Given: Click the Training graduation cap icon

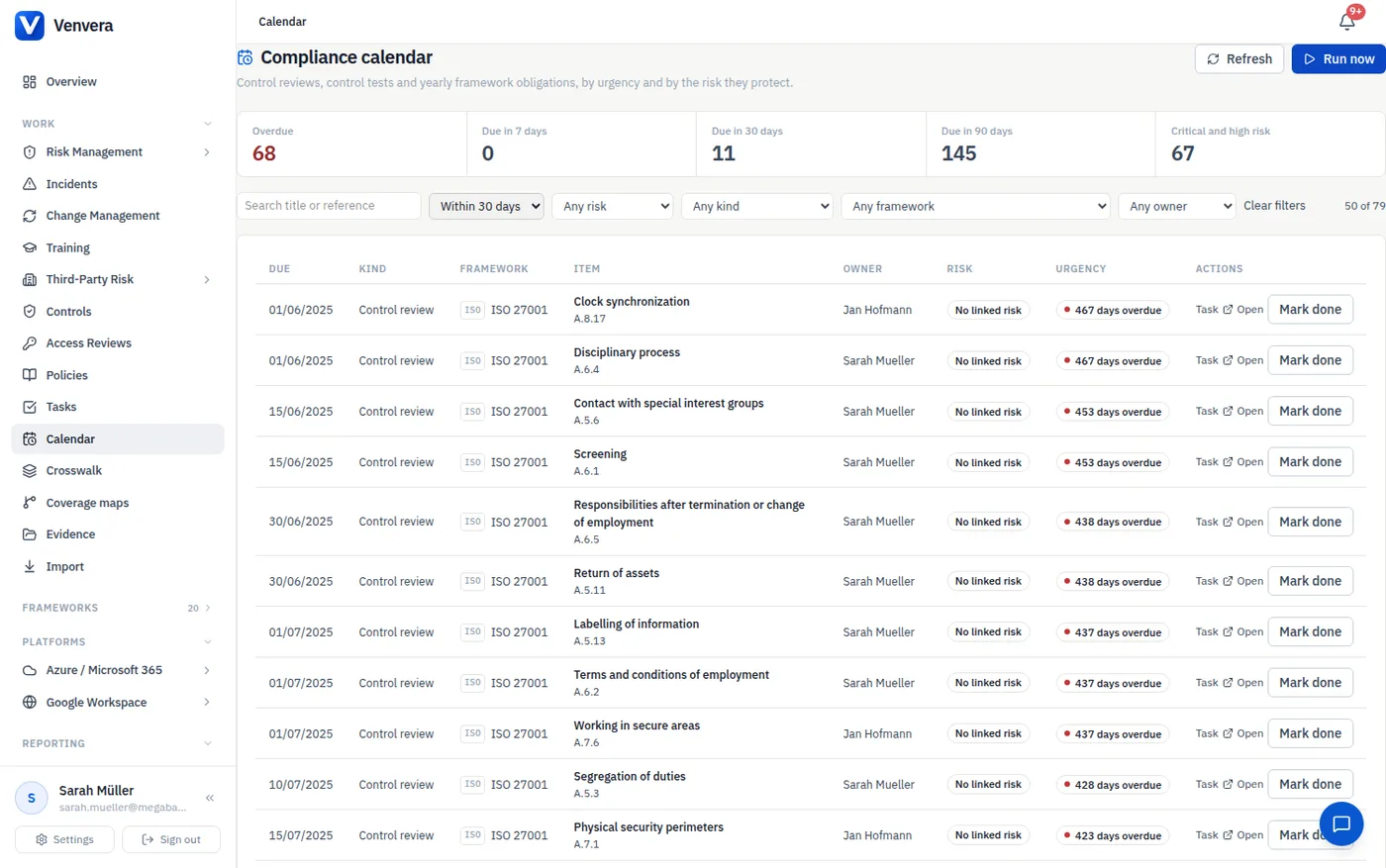Looking at the screenshot, I should coord(30,247).
